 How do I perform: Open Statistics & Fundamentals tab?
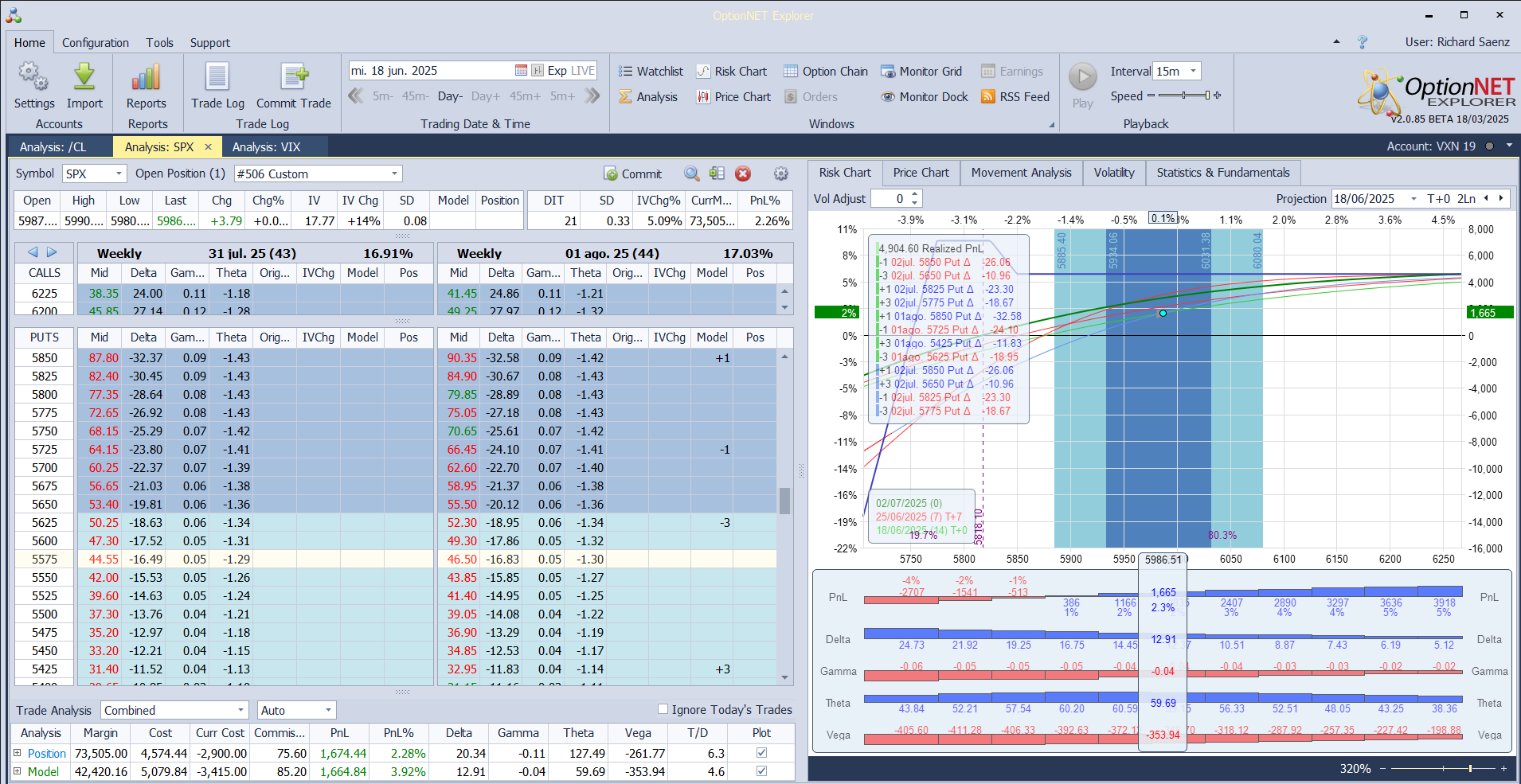pos(1223,173)
